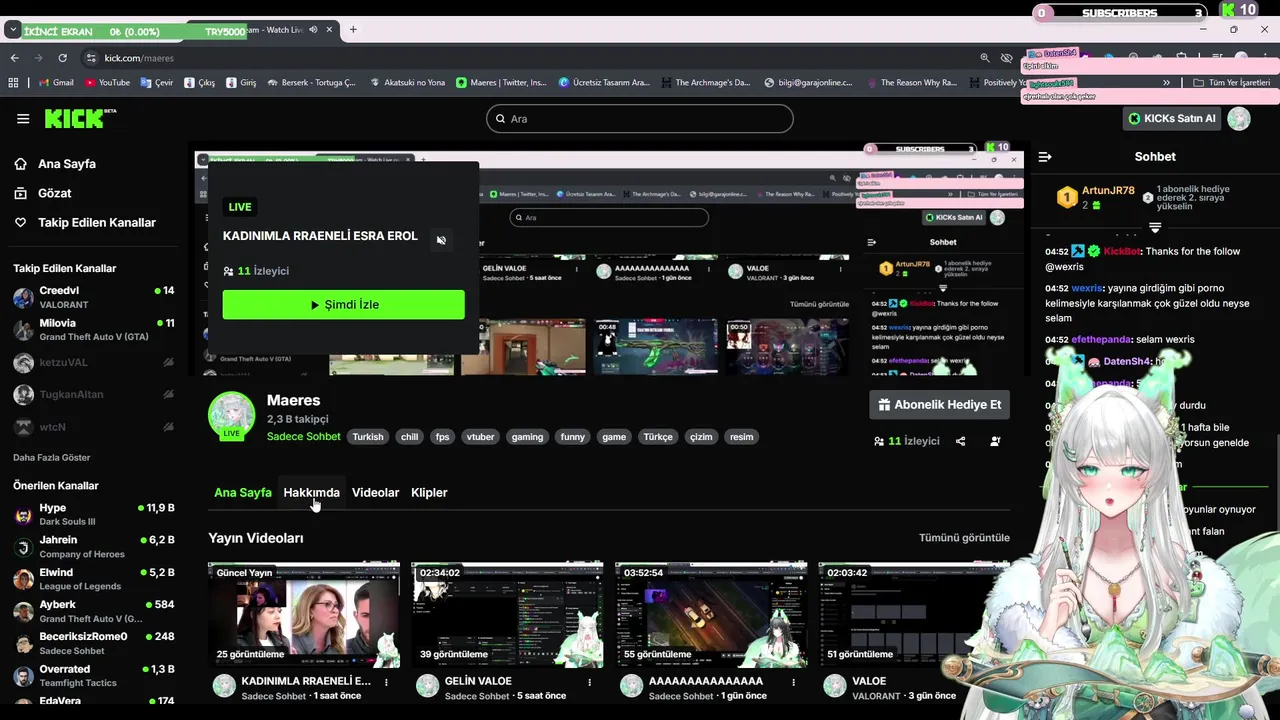Click Maeres channel avatar with LIVE badge
1280x720 pixels.
pos(231,417)
